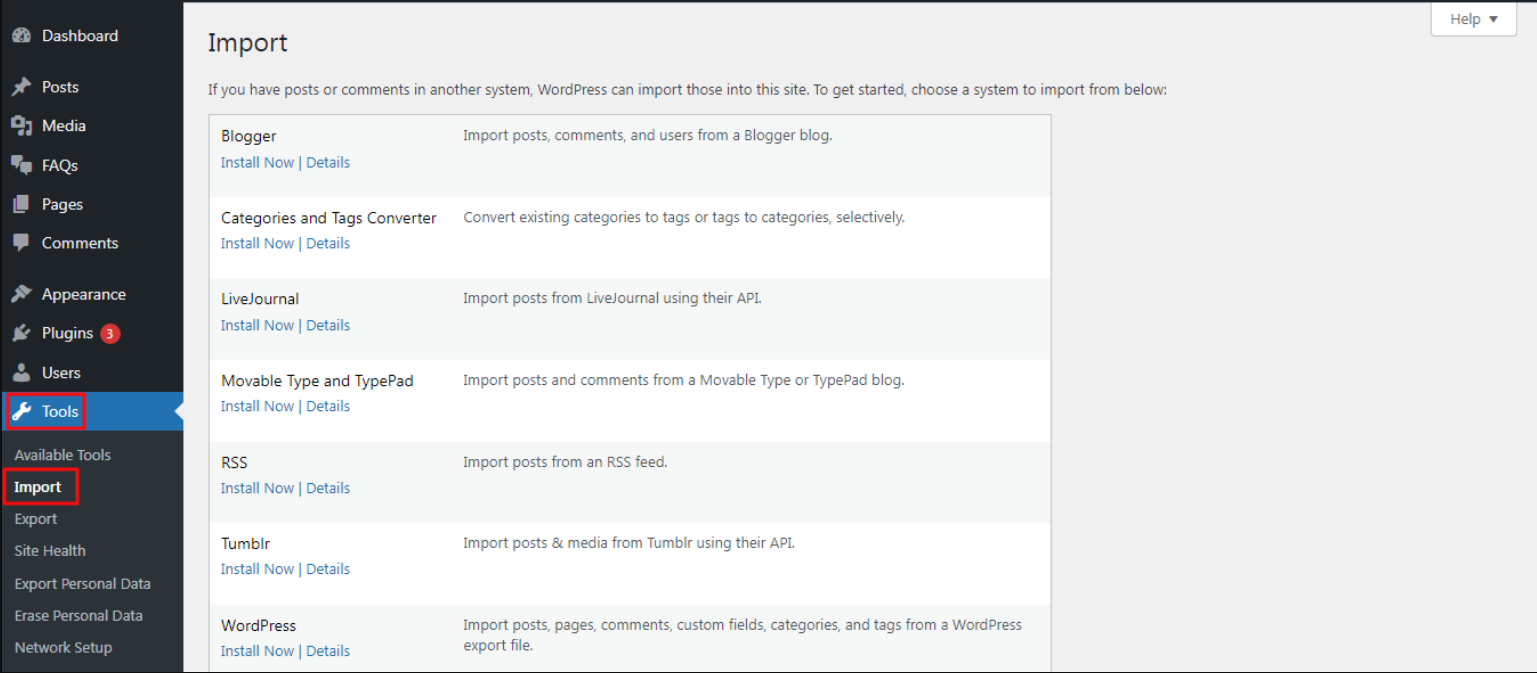
Task: Click the Blogger importer title
Action: (248, 136)
